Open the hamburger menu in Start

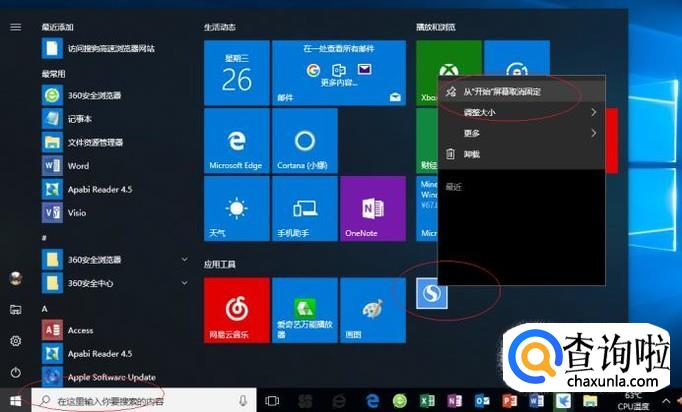coord(16,27)
